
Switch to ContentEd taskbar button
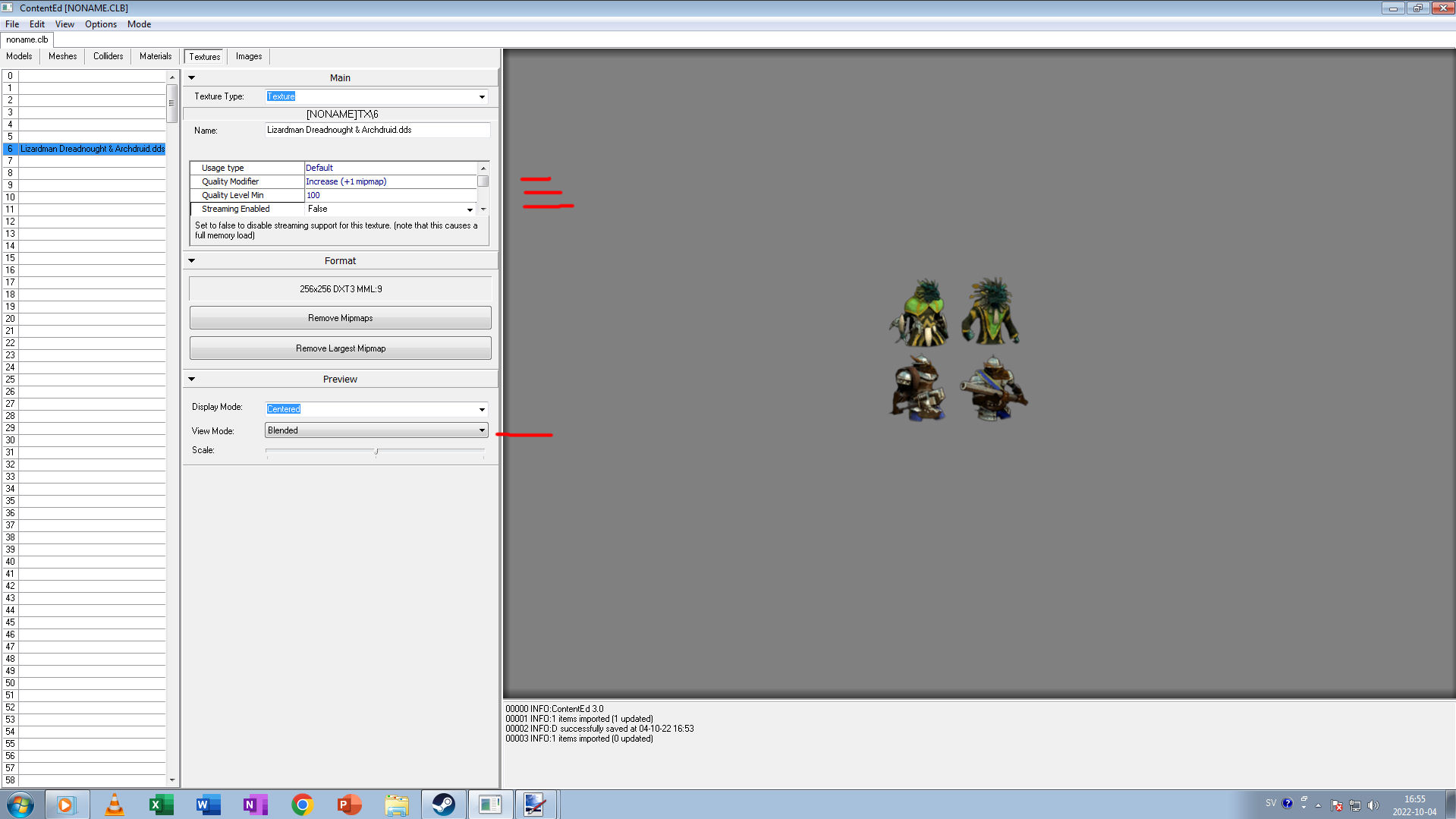click(490, 805)
